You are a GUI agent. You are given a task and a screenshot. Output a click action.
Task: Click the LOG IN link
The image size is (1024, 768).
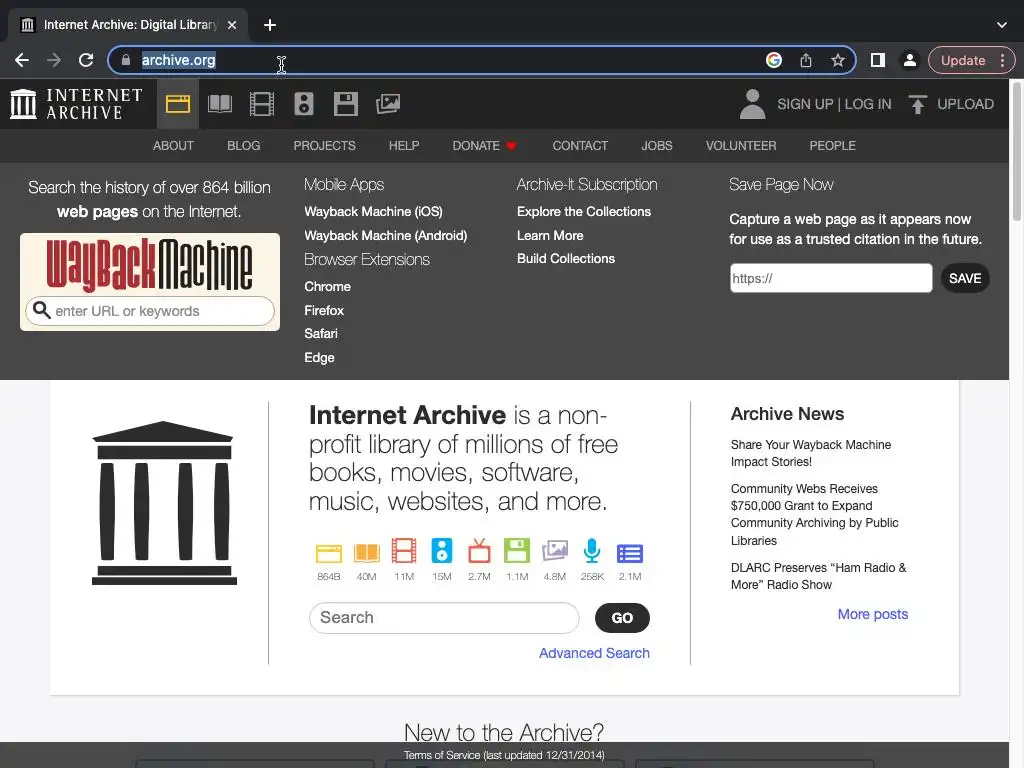click(x=867, y=104)
